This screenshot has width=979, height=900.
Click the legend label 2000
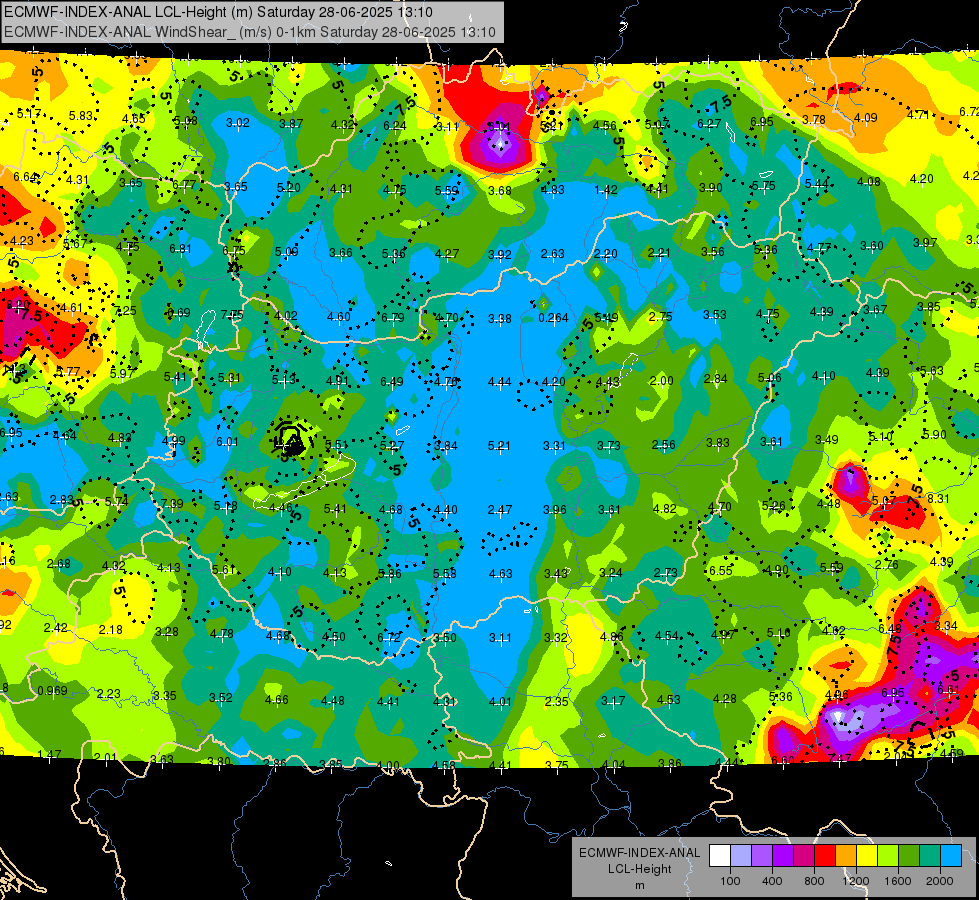940,881
